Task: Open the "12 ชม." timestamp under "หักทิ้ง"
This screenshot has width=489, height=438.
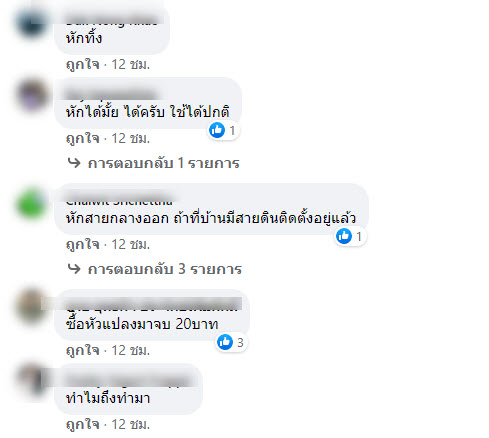Action: pos(131,64)
